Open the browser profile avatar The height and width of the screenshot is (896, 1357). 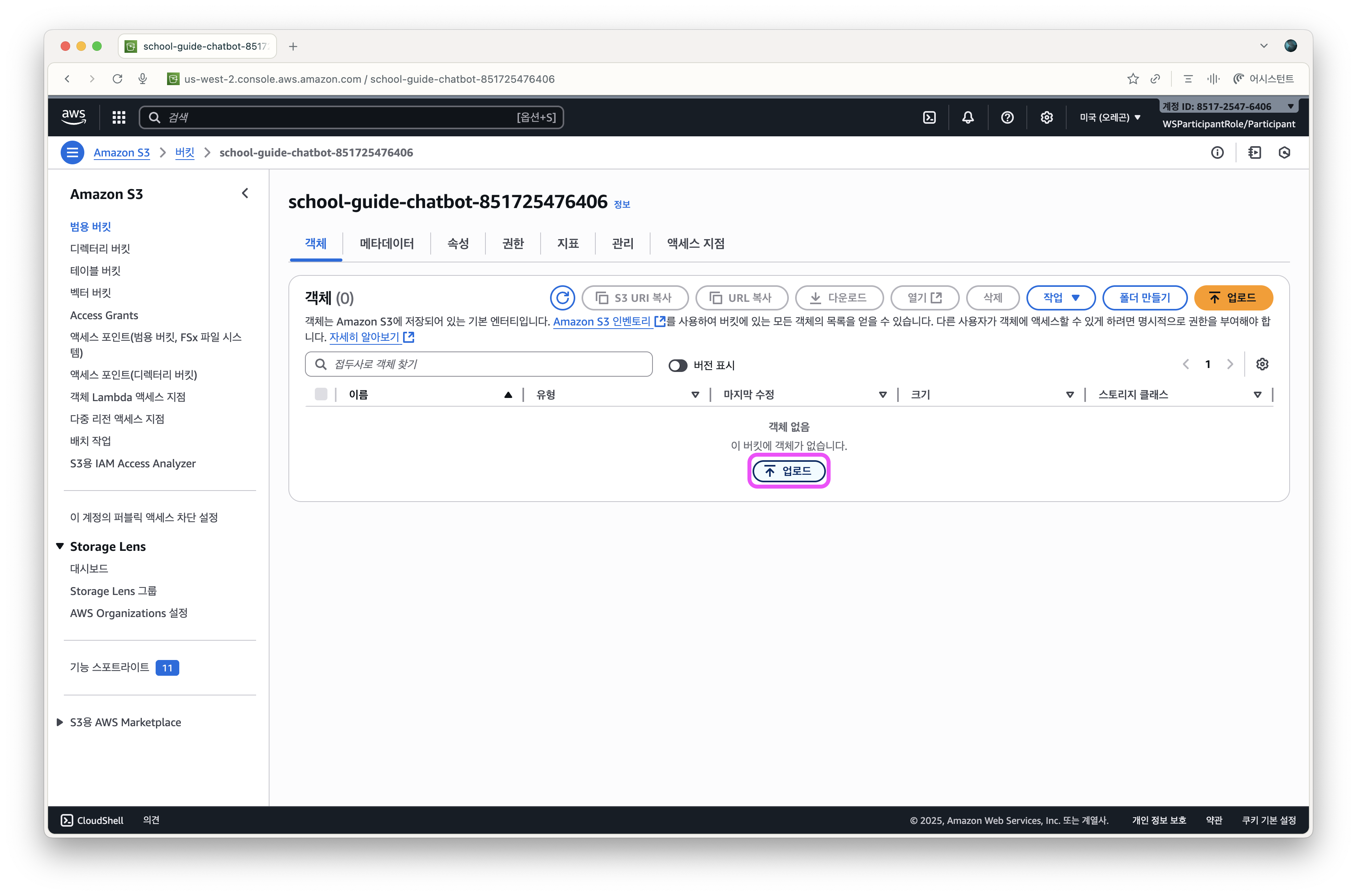tap(1290, 46)
